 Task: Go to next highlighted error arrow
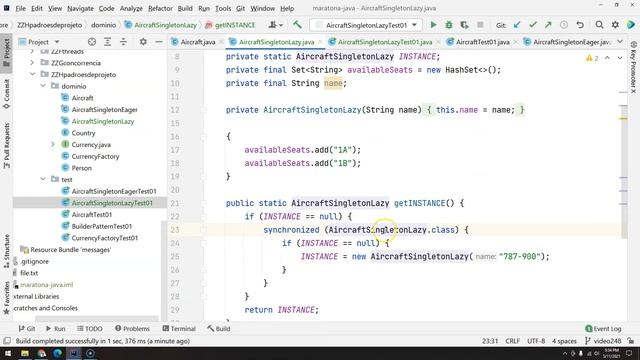tap(620, 58)
